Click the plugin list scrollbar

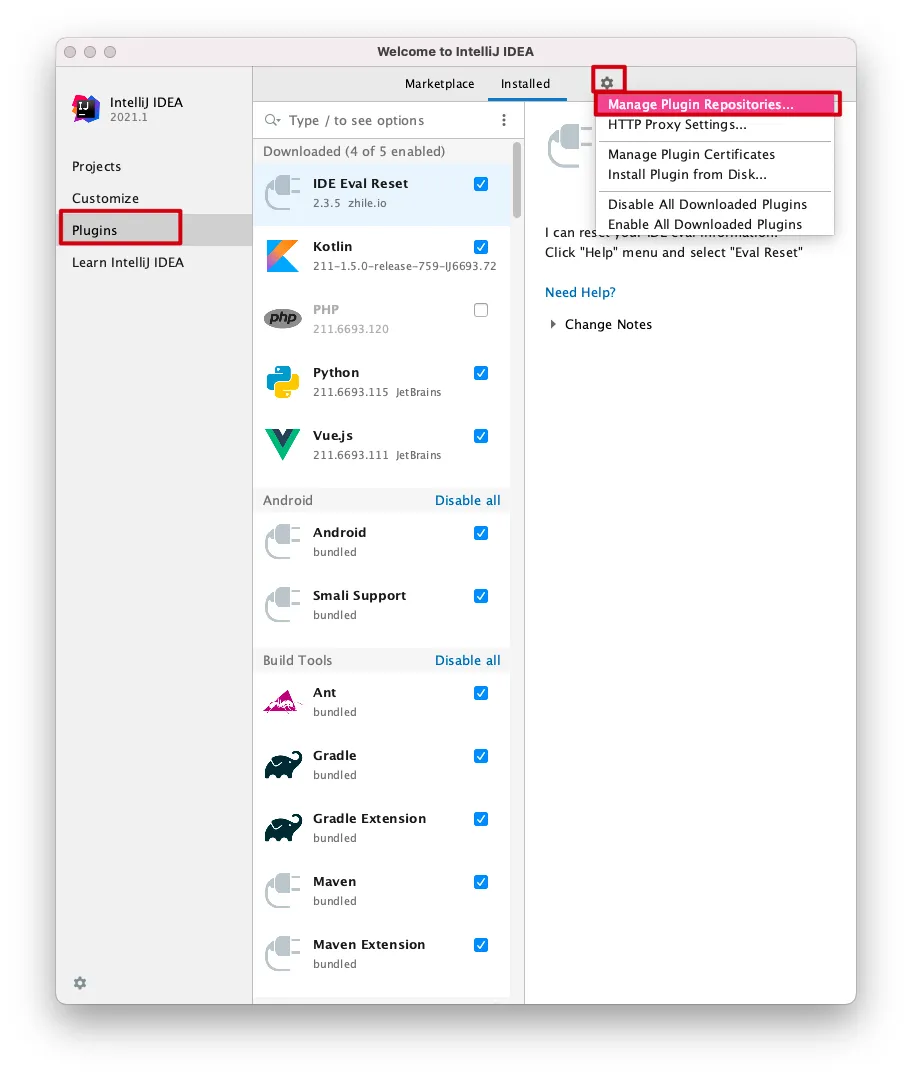517,180
